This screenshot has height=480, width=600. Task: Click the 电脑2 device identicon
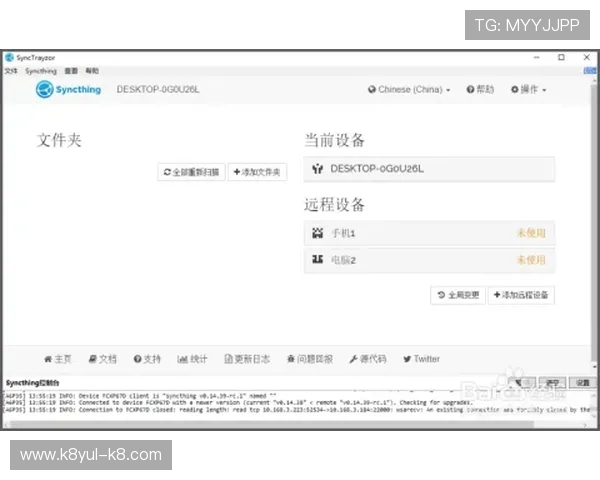(317, 260)
